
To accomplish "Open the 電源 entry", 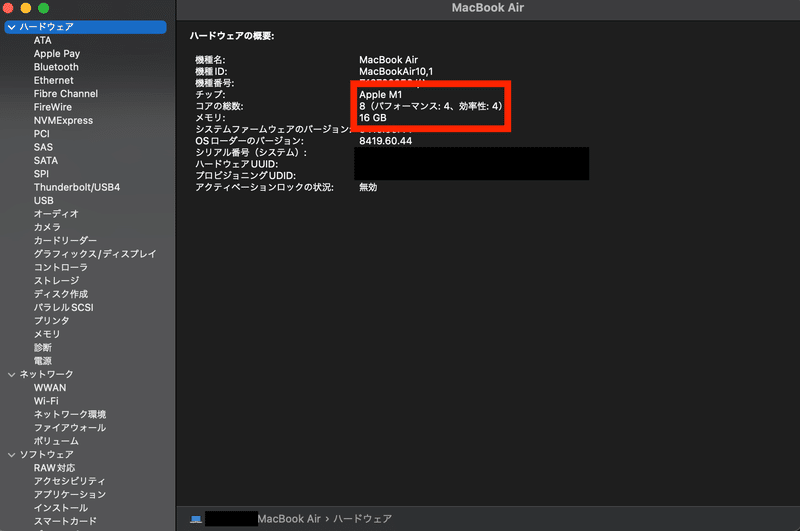I will (43, 361).
